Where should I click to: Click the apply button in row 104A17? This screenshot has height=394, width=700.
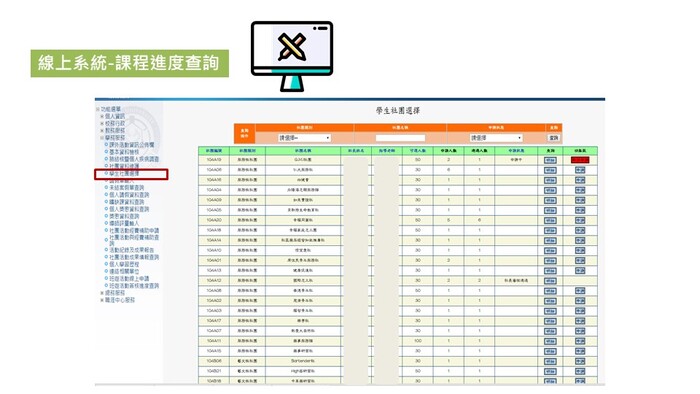pyautogui.click(x=580, y=321)
